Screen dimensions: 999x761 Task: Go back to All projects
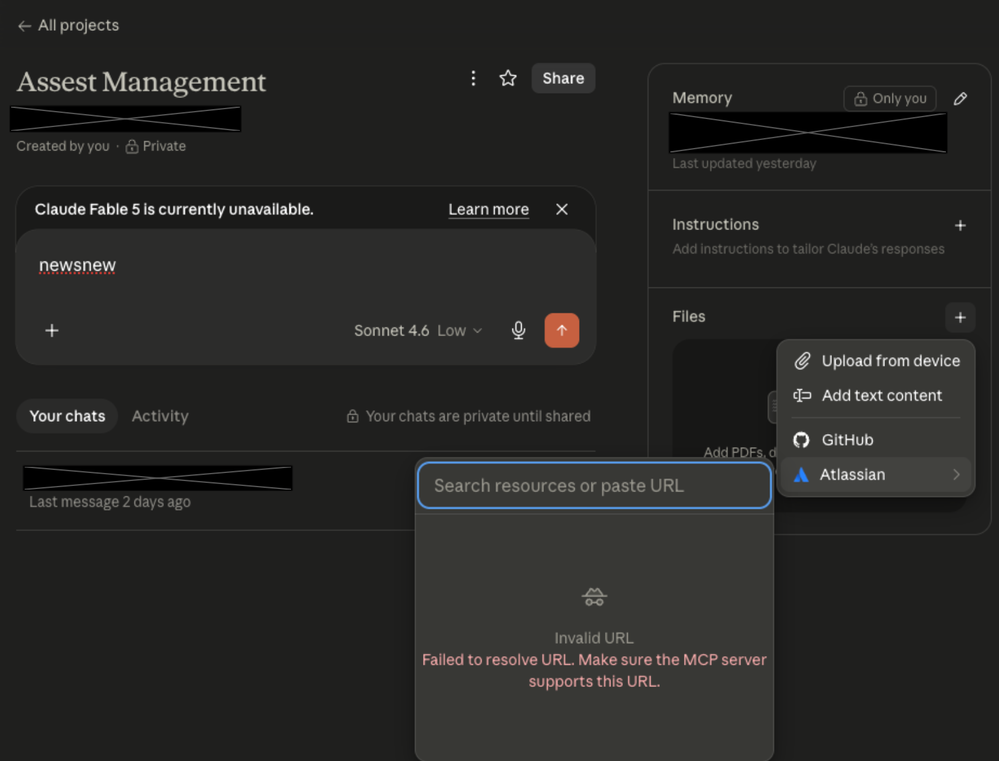tap(68, 25)
